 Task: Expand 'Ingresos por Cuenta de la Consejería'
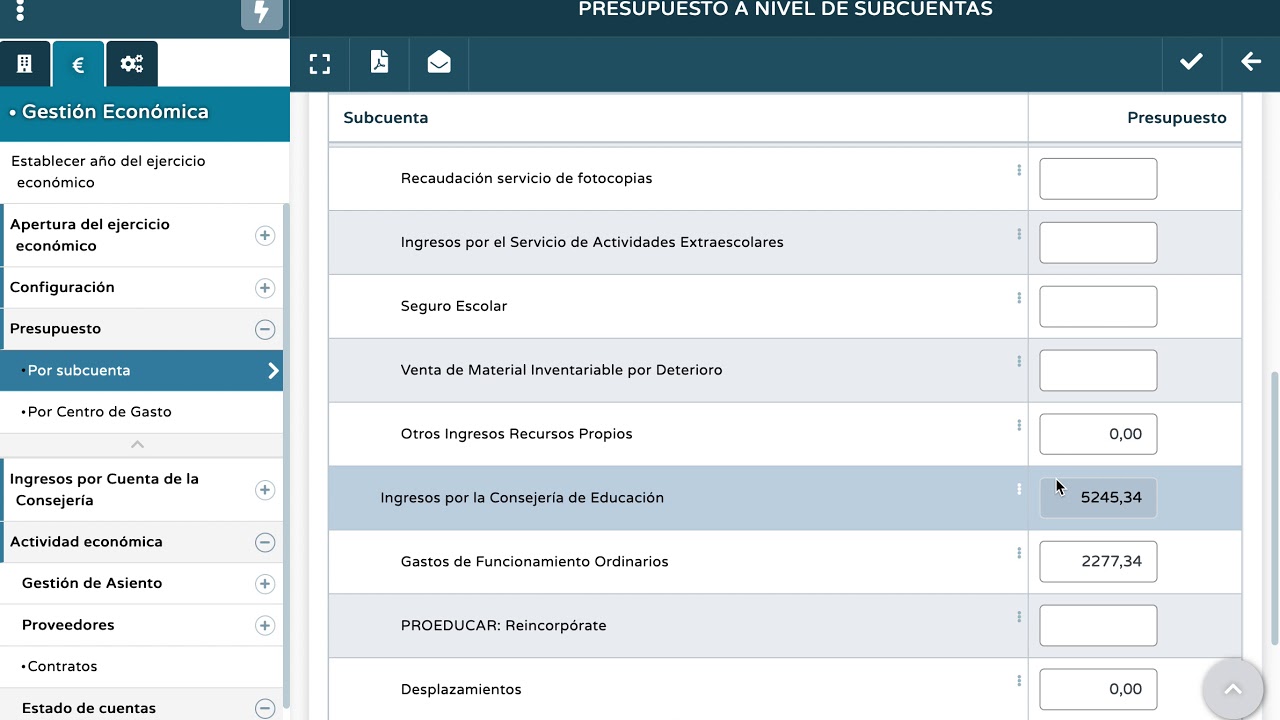pyautogui.click(x=265, y=490)
